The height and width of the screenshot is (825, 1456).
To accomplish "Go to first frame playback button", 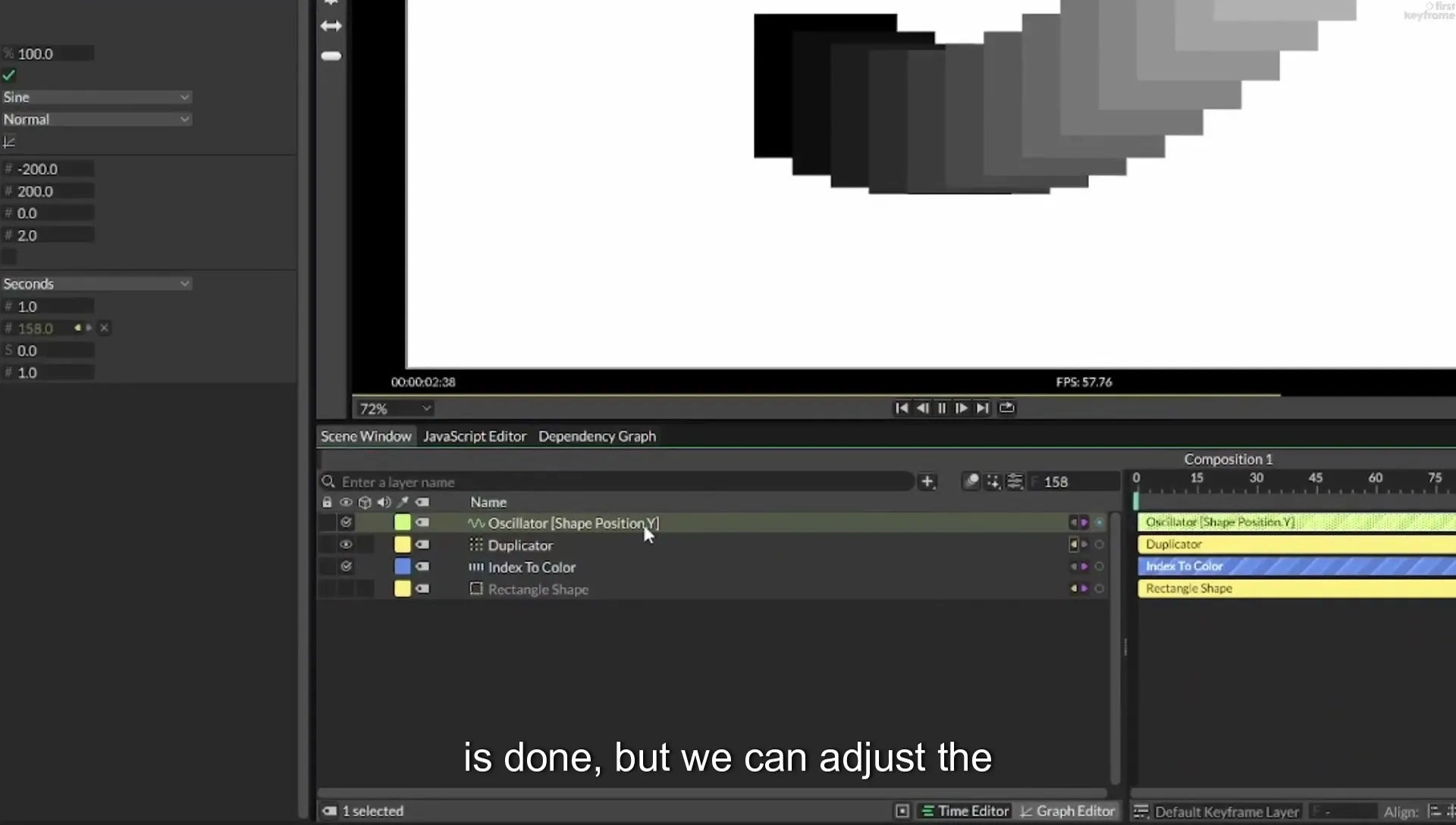I will click(901, 408).
